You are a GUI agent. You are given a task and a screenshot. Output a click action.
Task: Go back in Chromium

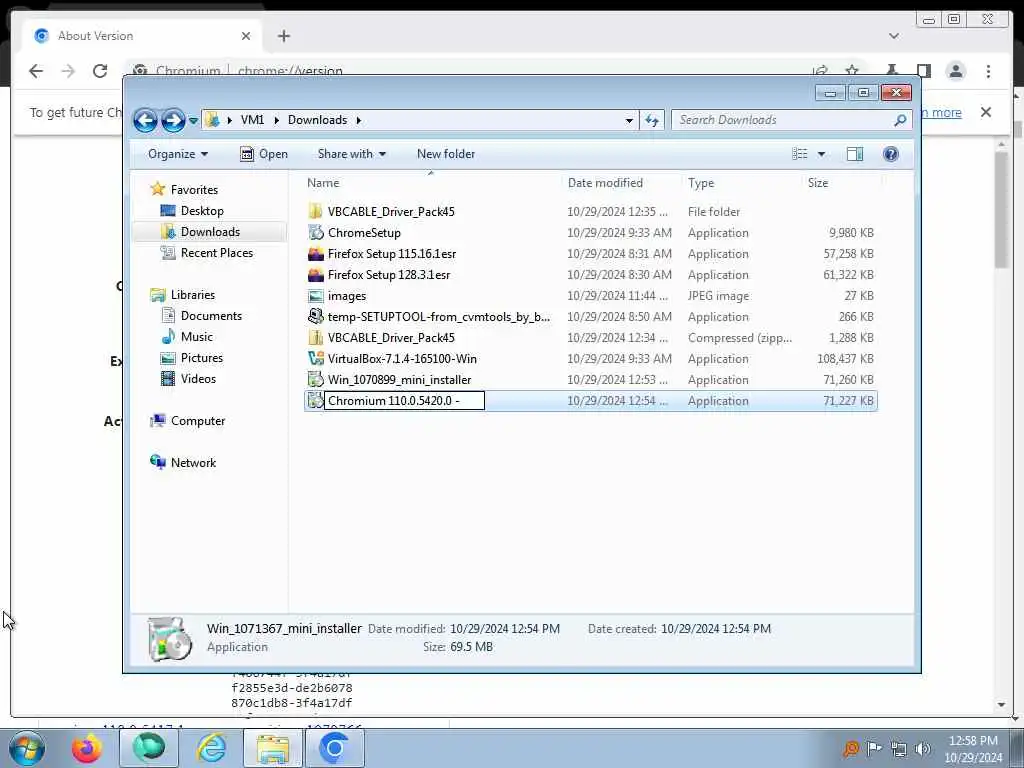coord(36,71)
